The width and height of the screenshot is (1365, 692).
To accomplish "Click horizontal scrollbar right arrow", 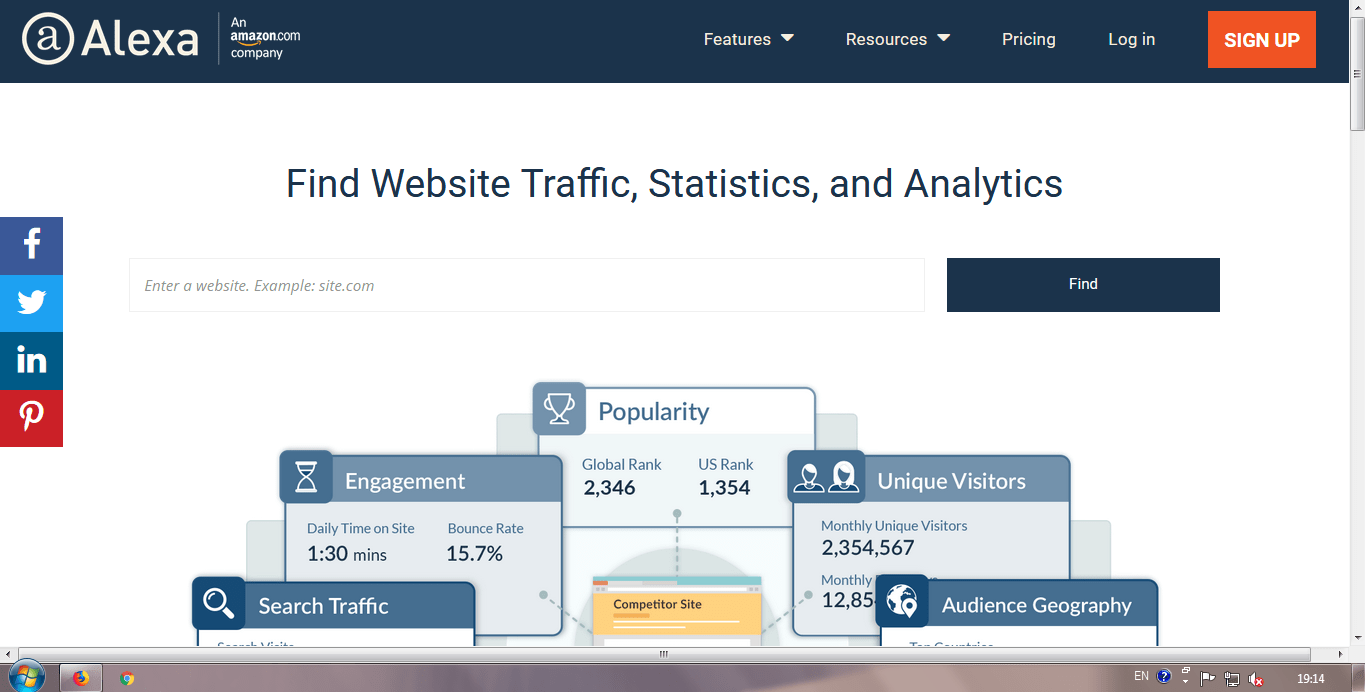I will click(x=1340, y=654).
